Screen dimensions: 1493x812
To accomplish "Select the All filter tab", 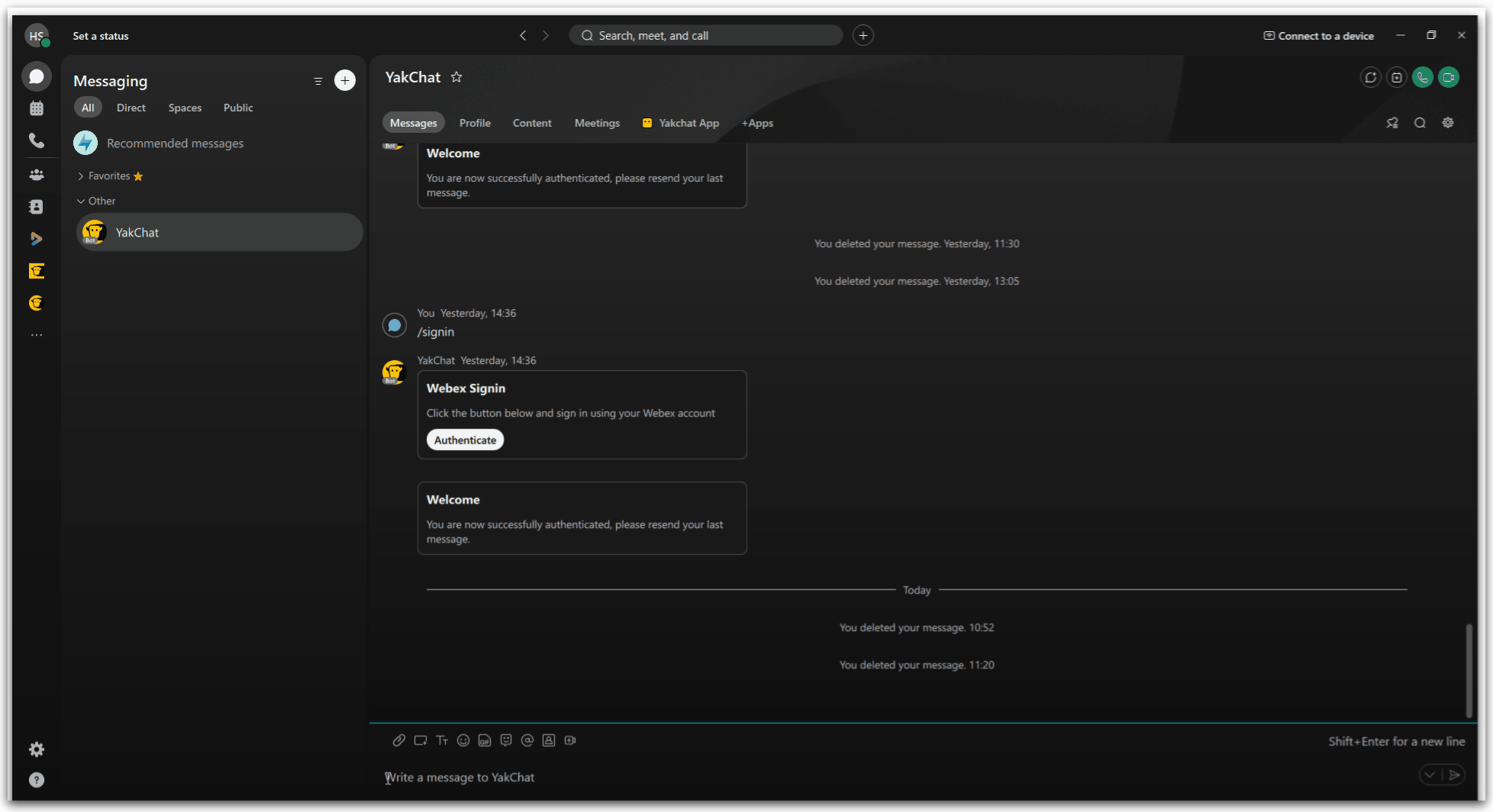I will 88,108.
